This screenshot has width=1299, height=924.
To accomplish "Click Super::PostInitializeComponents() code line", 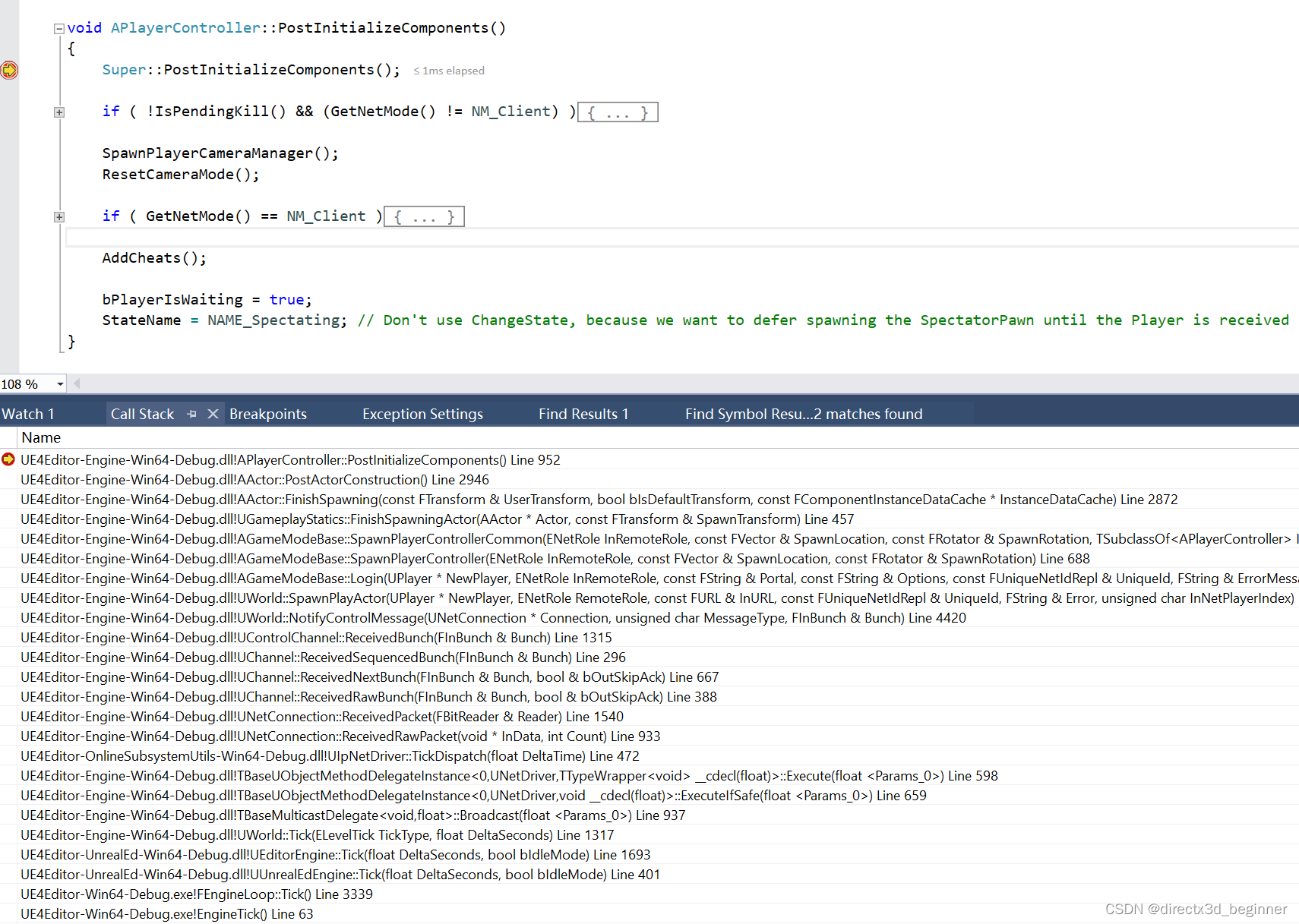I will pyautogui.click(x=251, y=70).
